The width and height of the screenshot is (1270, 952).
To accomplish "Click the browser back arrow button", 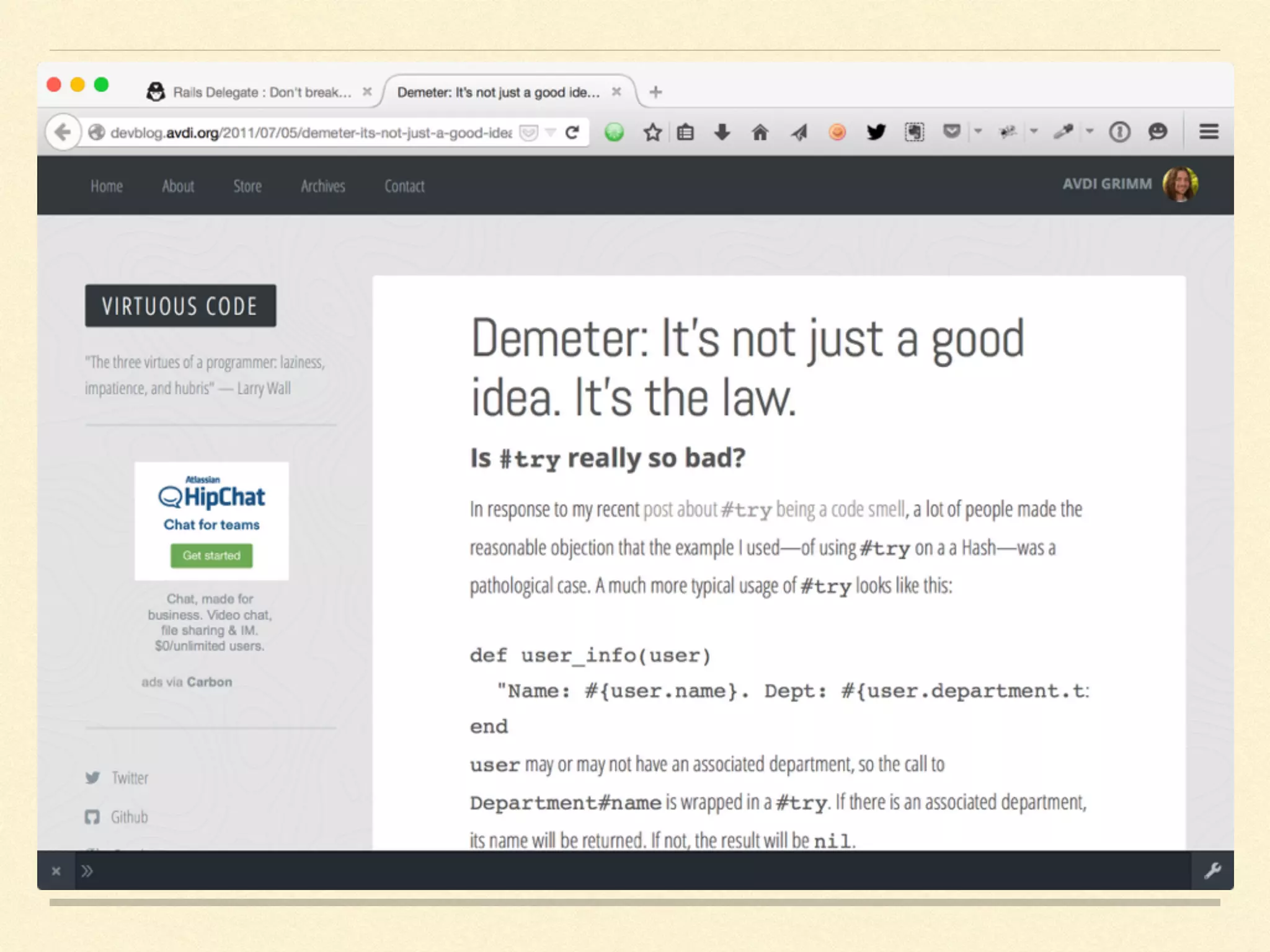I will tap(63, 132).
